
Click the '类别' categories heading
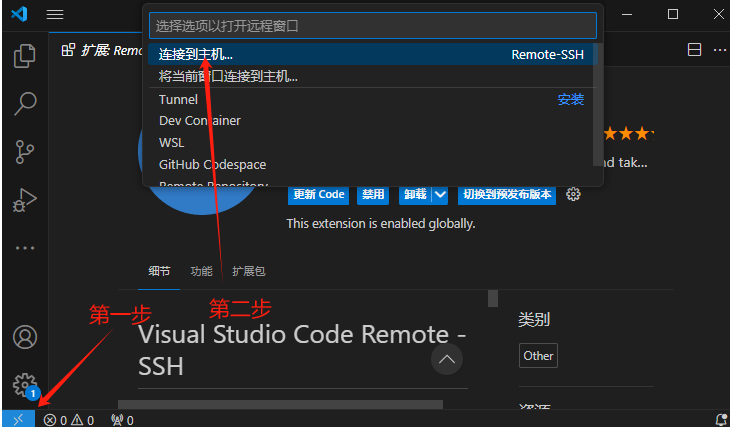(534, 320)
